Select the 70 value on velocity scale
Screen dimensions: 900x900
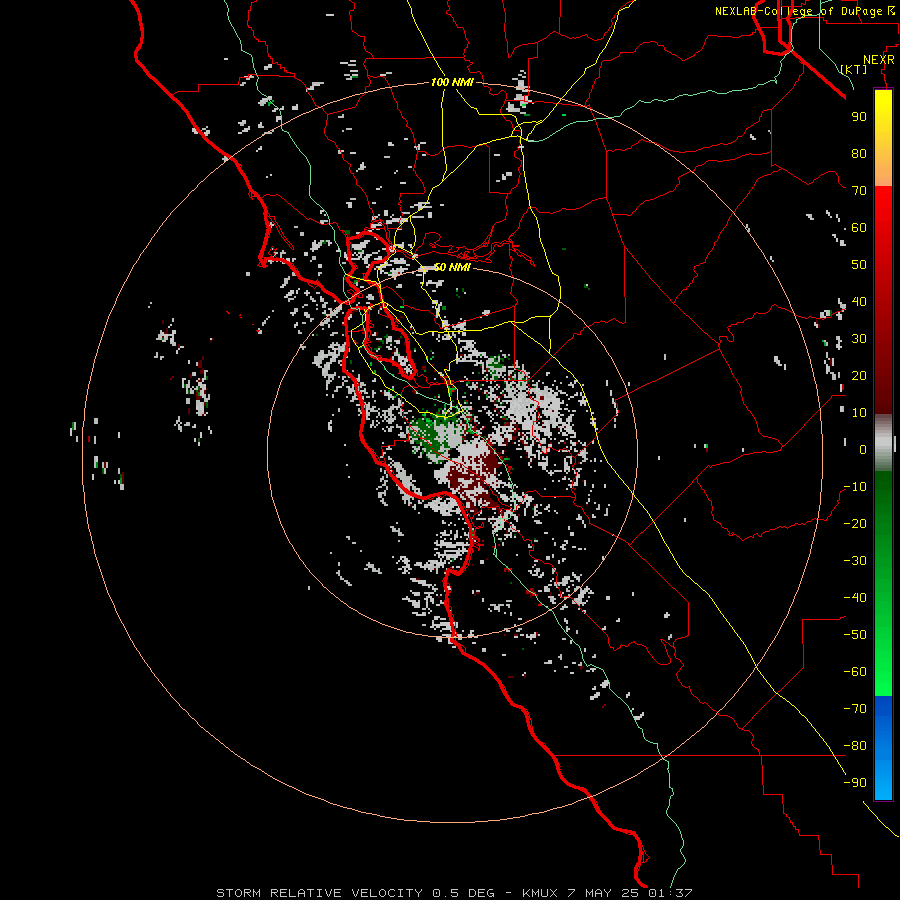[859, 191]
